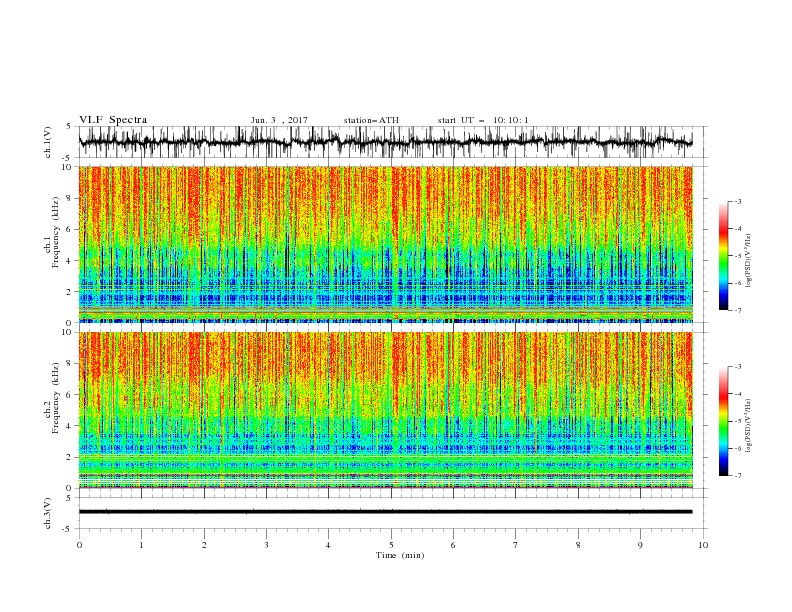The image size is (792, 612).
Task: Click the "4" kHz tick on ch.1 frequency axis
Action: coord(70,261)
